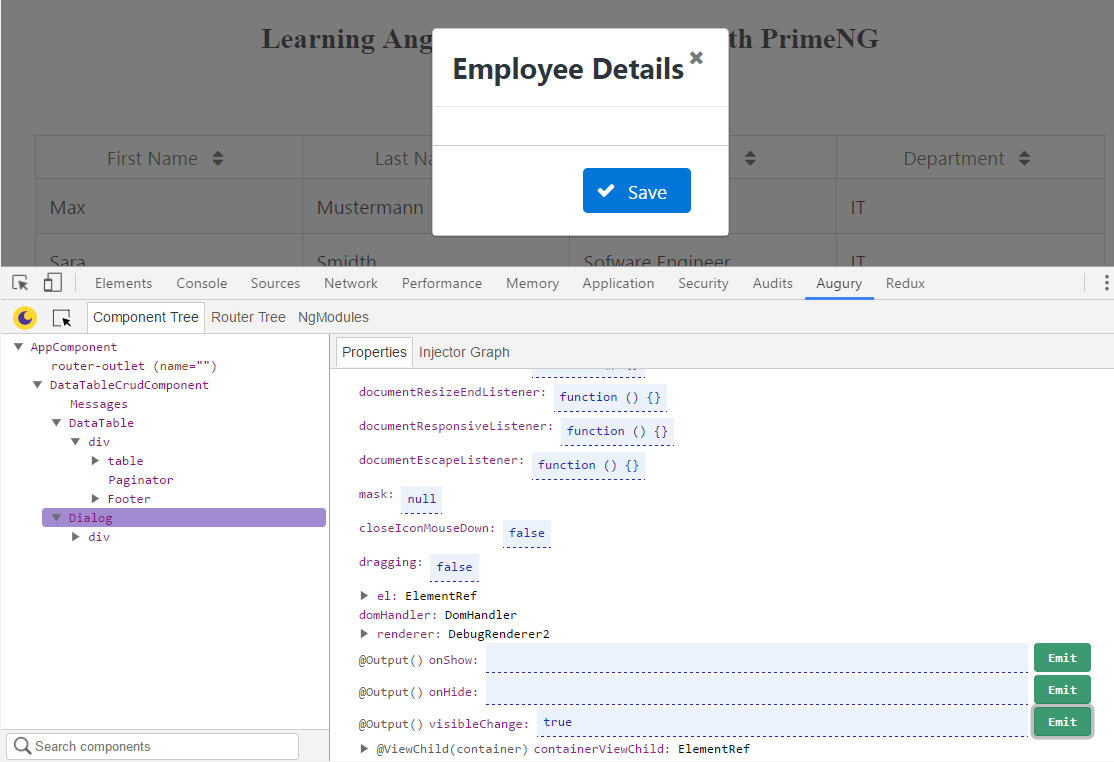The image size is (1114, 762).
Task: Open the NgModules tab
Action: pyautogui.click(x=333, y=317)
